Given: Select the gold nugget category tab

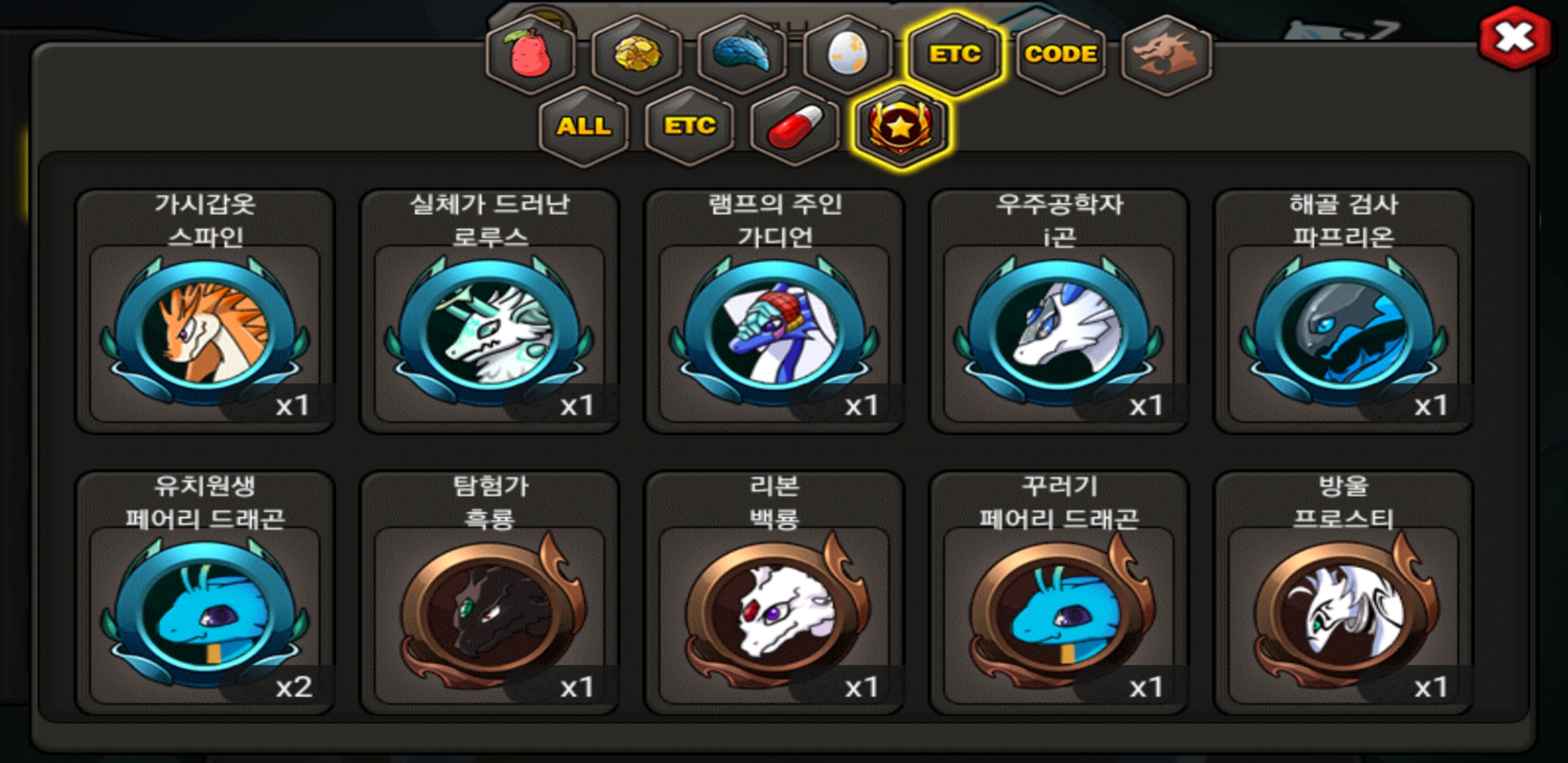Looking at the screenshot, I should [636, 54].
